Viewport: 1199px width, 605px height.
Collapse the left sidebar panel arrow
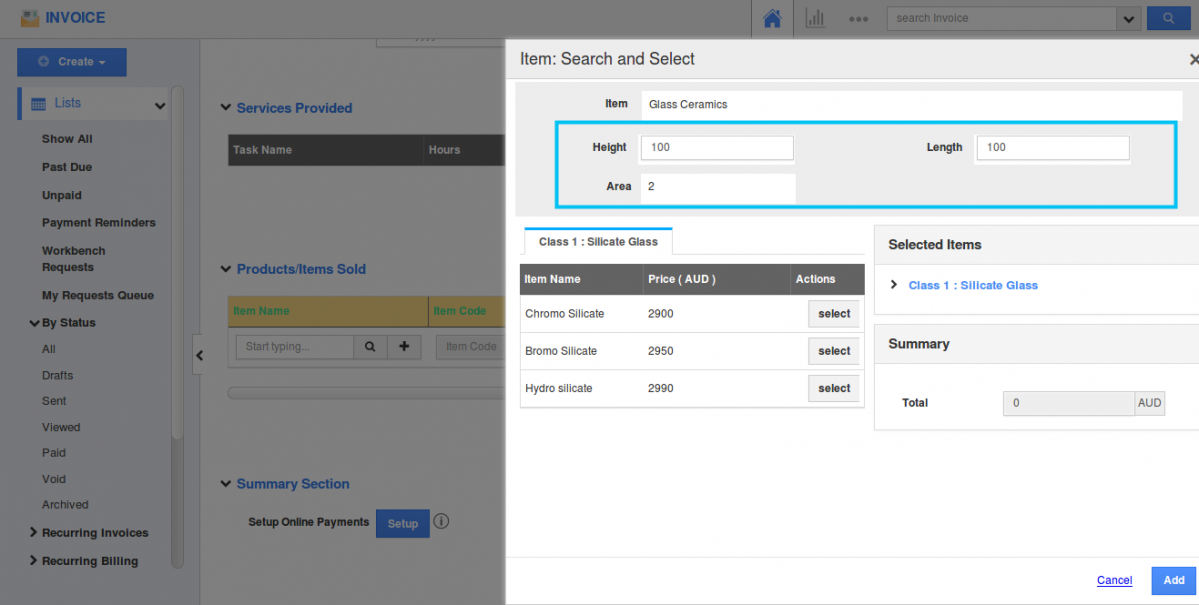coord(199,355)
